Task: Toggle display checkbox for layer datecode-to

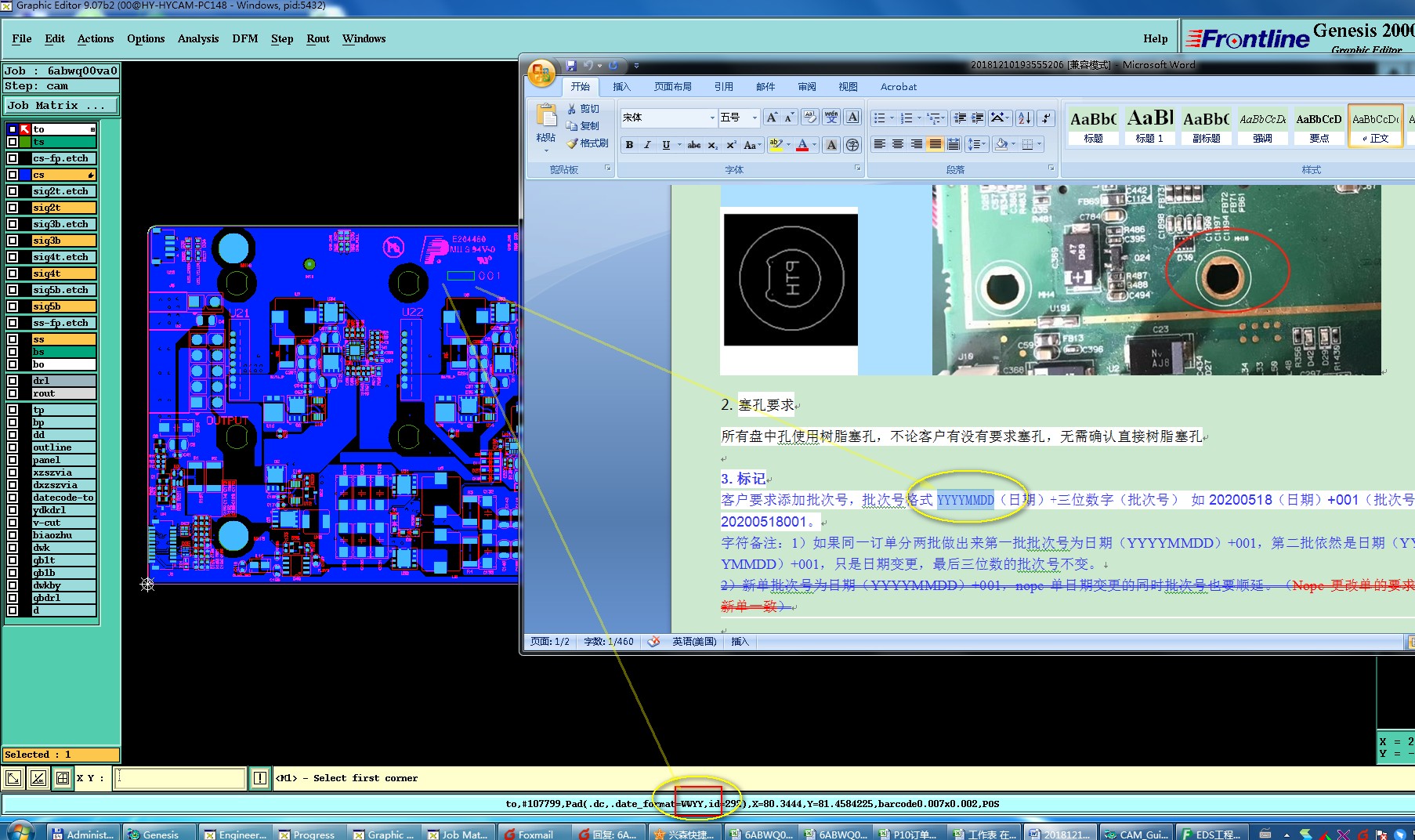Action: [x=13, y=498]
